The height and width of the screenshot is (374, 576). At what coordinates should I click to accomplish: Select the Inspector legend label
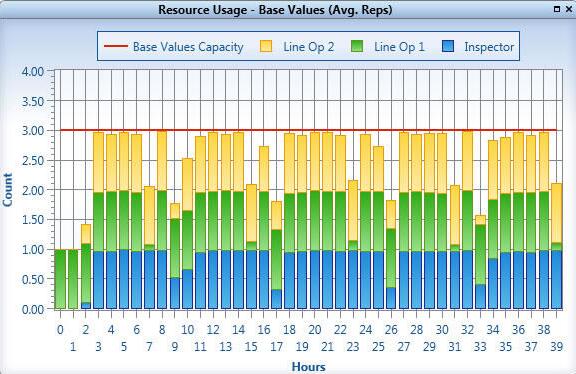click(489, 47)
